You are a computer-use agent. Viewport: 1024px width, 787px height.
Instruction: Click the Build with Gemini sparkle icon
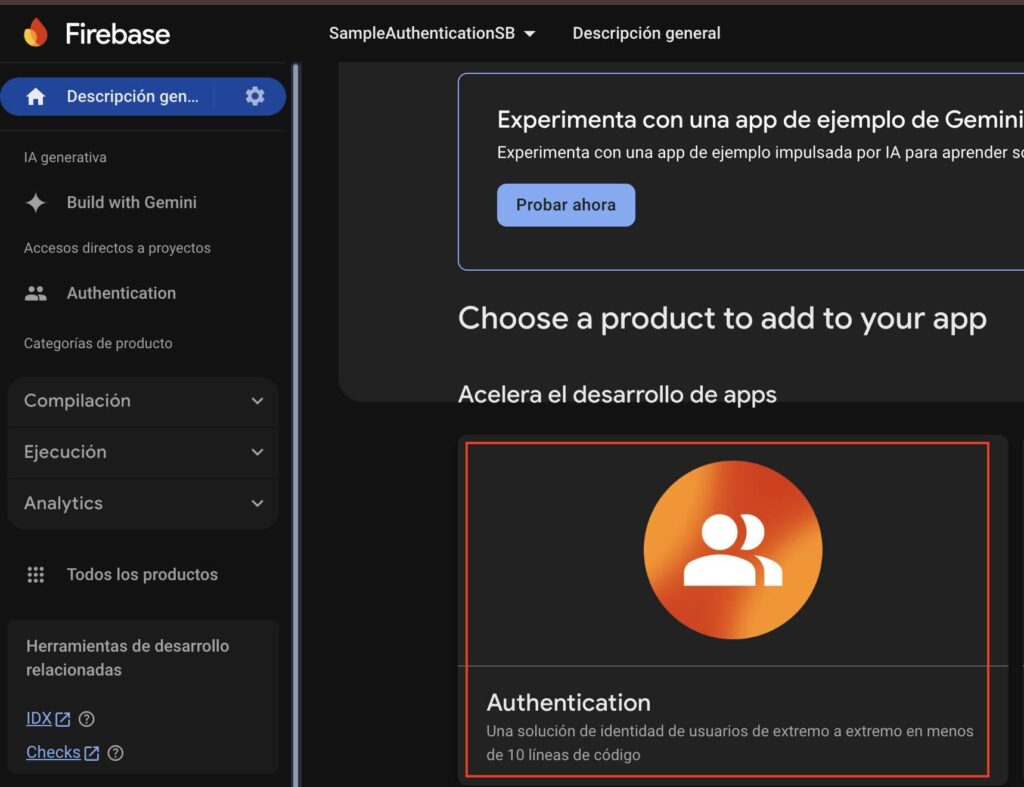point(35,202)
